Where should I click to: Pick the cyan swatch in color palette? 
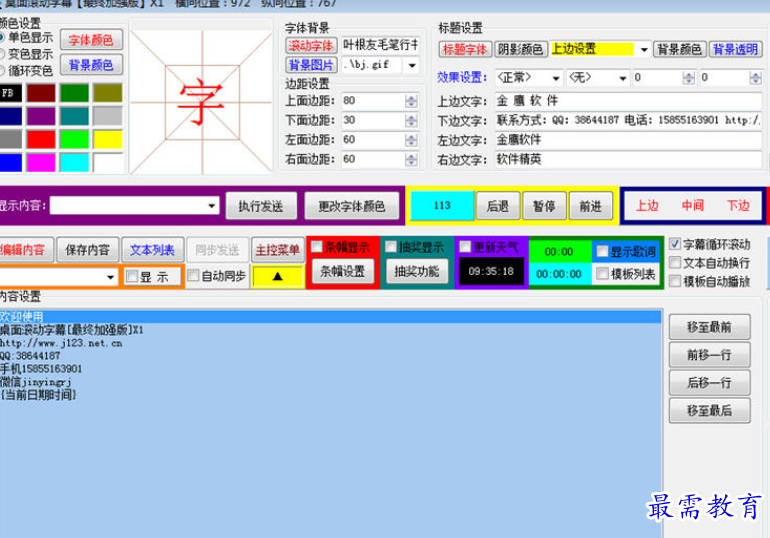pyautogui.click(x=75, y=162)
